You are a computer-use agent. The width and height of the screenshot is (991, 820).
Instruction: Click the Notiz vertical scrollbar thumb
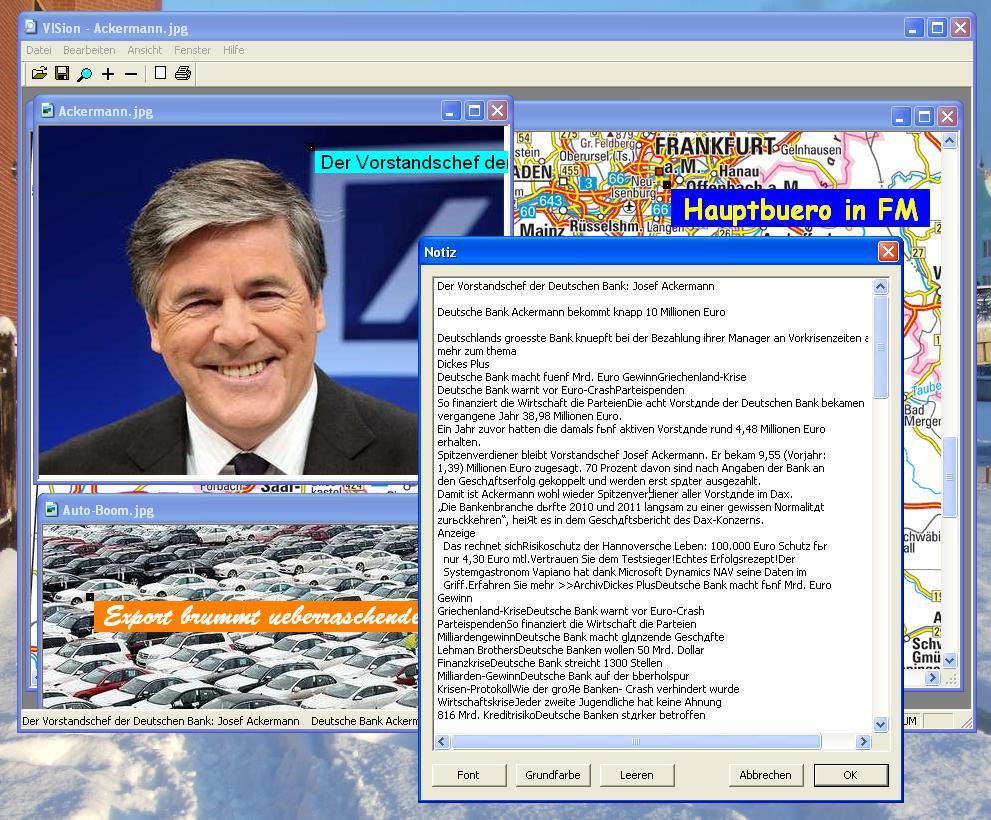click(880, 347)
